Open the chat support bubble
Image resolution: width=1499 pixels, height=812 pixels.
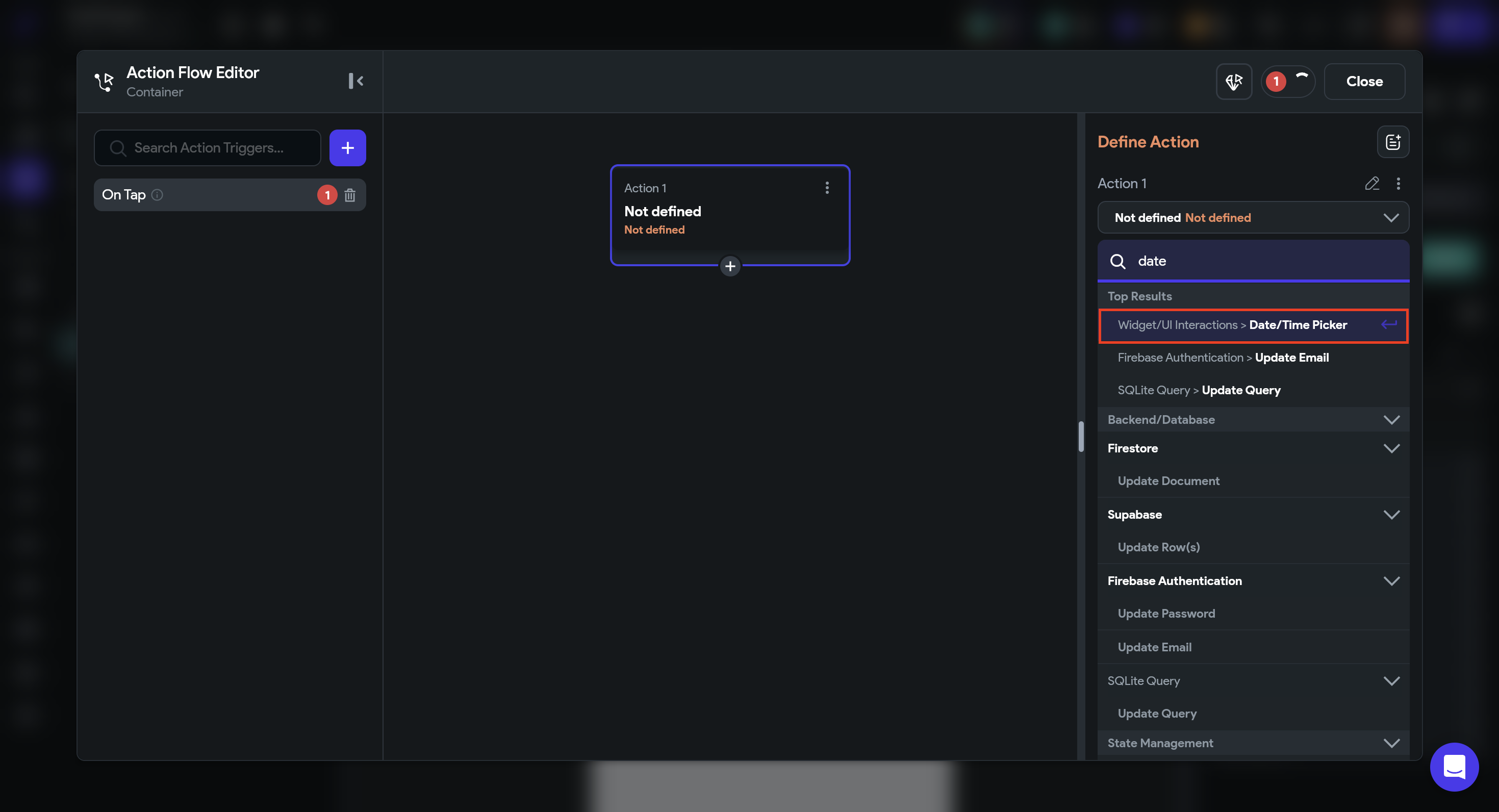coord(1454,767)
